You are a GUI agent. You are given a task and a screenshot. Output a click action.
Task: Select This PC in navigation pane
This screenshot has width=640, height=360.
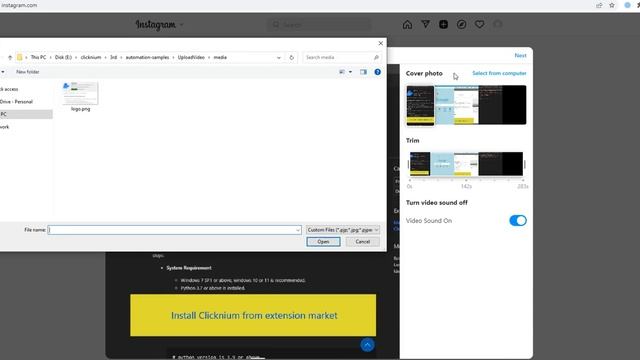(26, 114)
